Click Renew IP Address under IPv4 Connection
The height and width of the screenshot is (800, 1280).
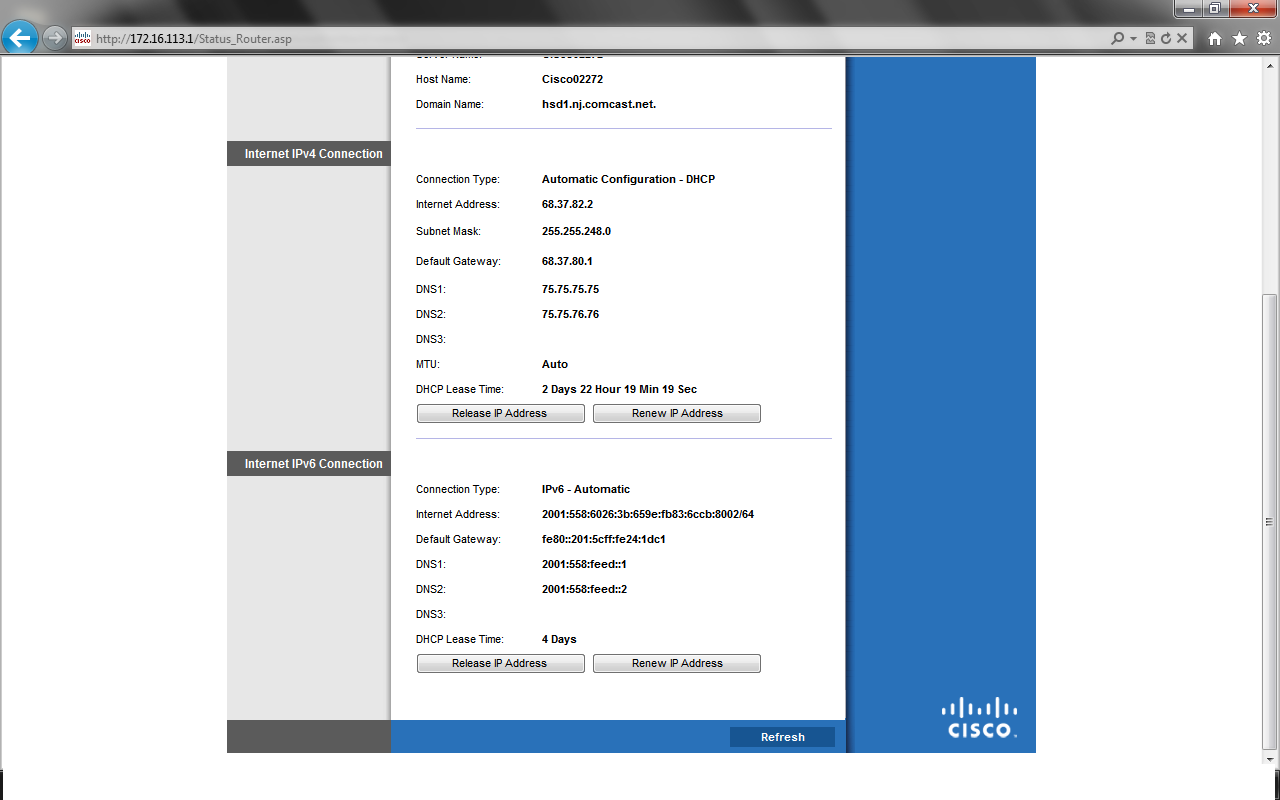(x=677, y=413)
